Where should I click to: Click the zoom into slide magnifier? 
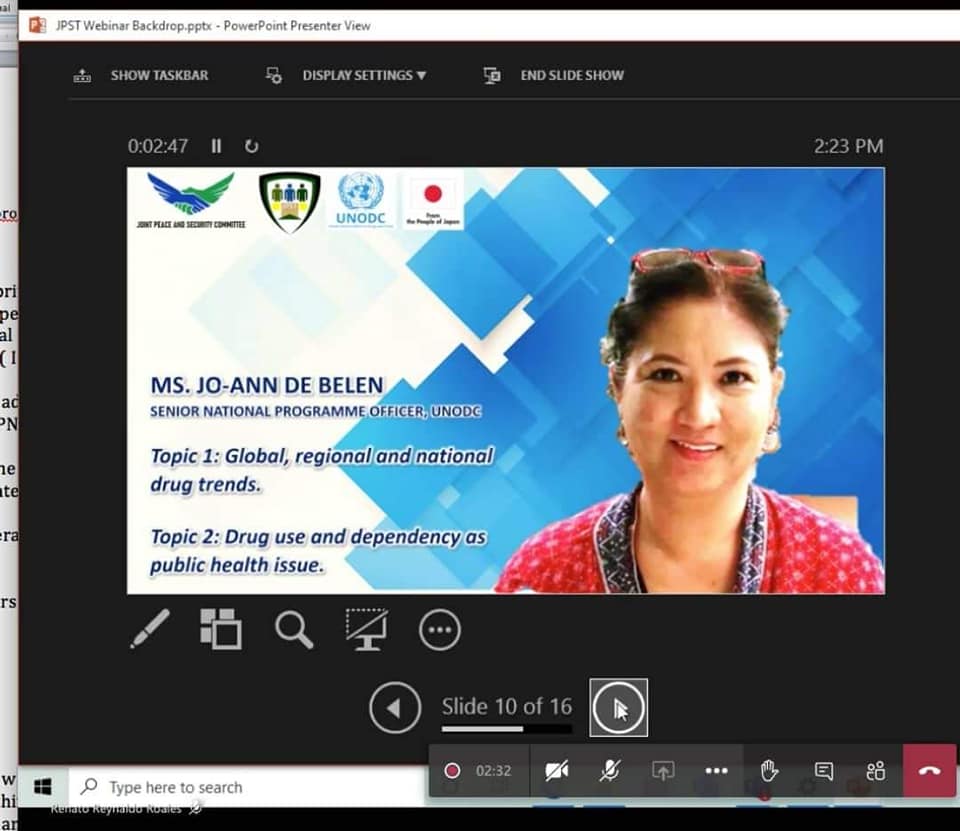294,629
